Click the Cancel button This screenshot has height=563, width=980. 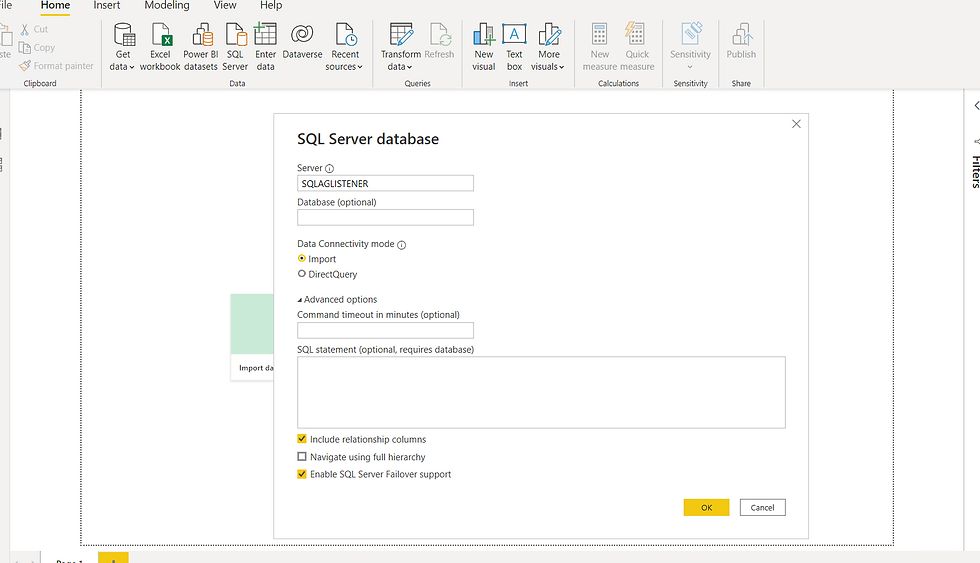point(762,507)
